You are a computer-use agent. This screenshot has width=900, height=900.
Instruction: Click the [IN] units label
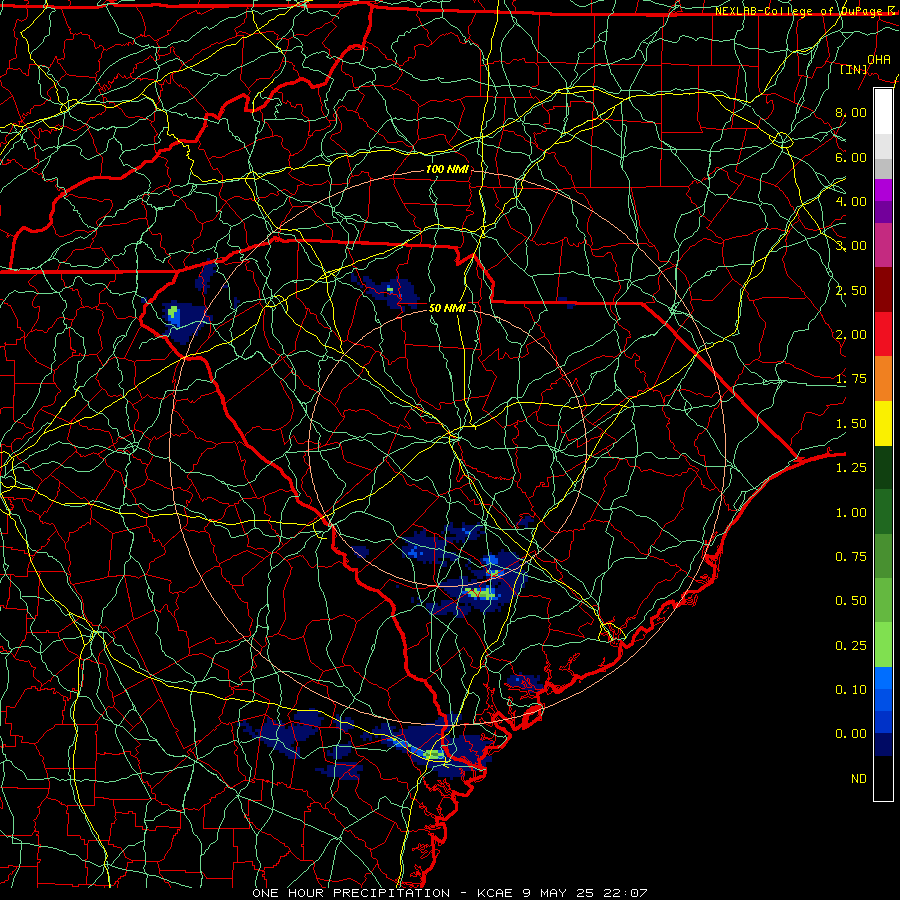tap(854, 69)
